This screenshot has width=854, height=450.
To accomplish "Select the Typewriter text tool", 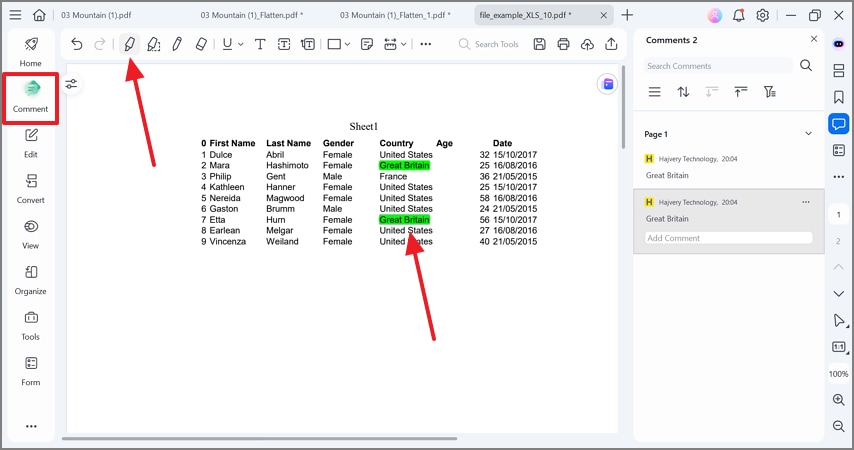I will pyautogui.click(x=260, y=44).
